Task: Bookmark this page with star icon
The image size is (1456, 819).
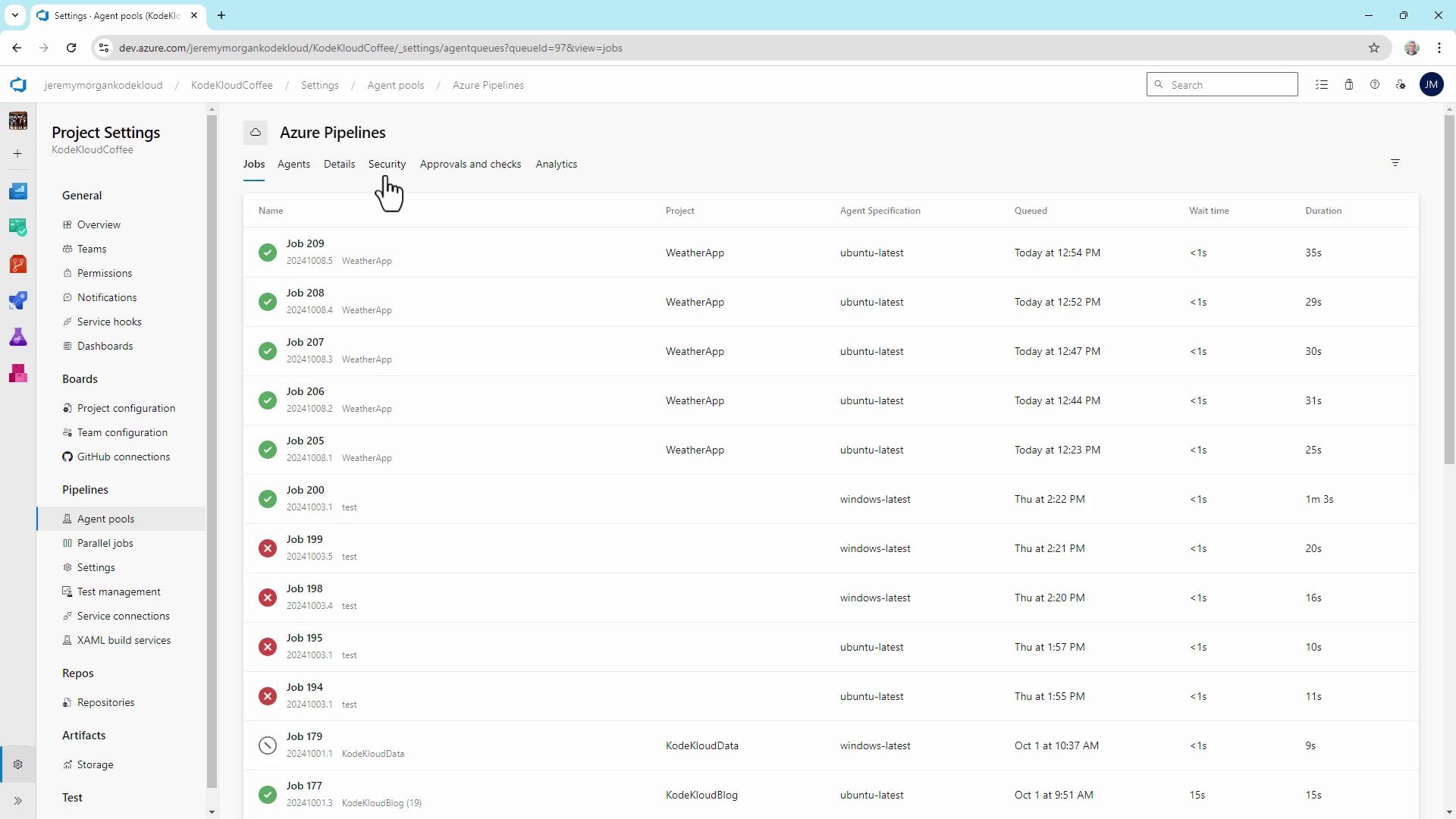Action: 1373,48
